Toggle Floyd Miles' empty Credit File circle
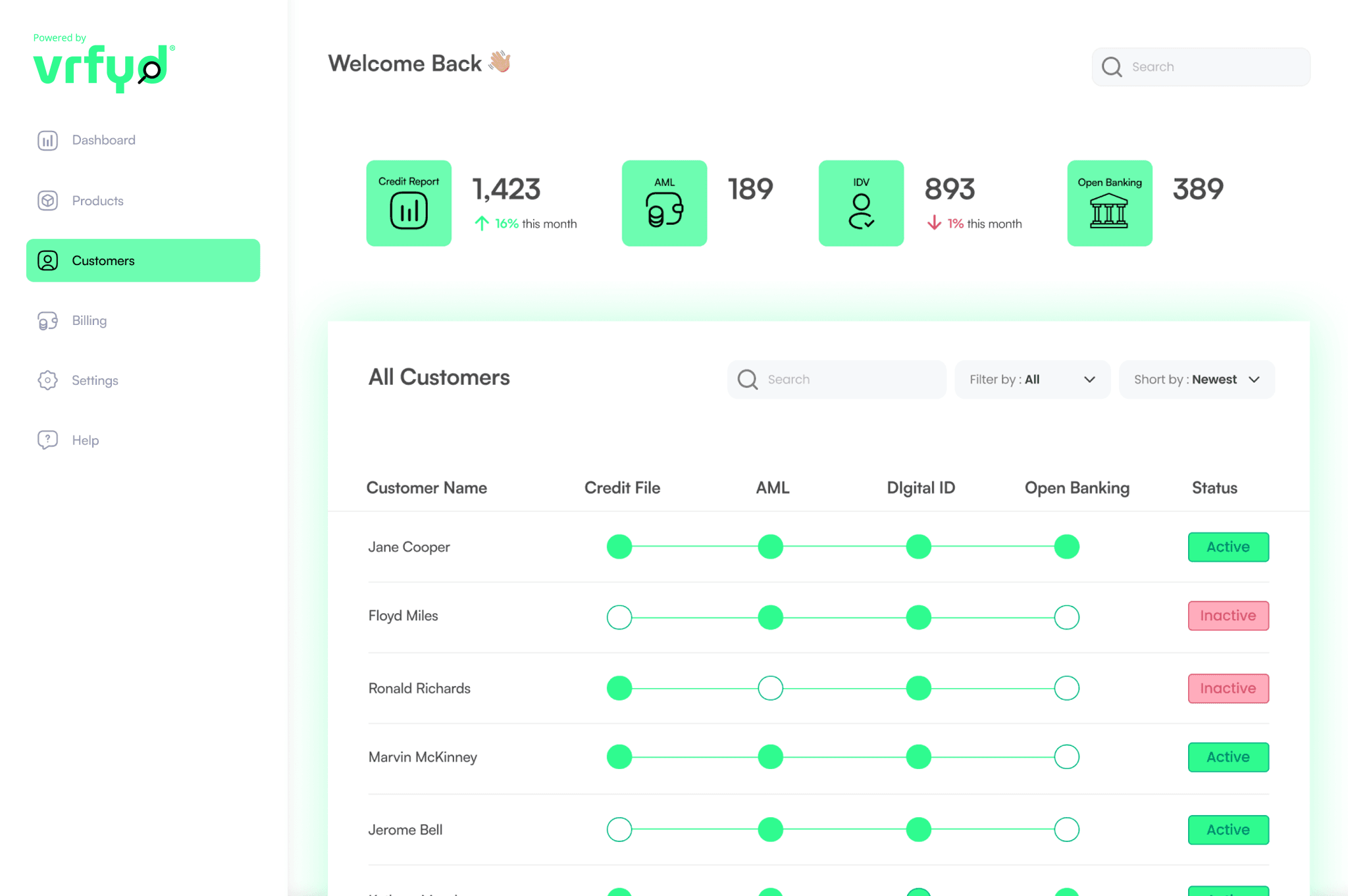Screen dimensions: 1348x896 tap(619, 617)
